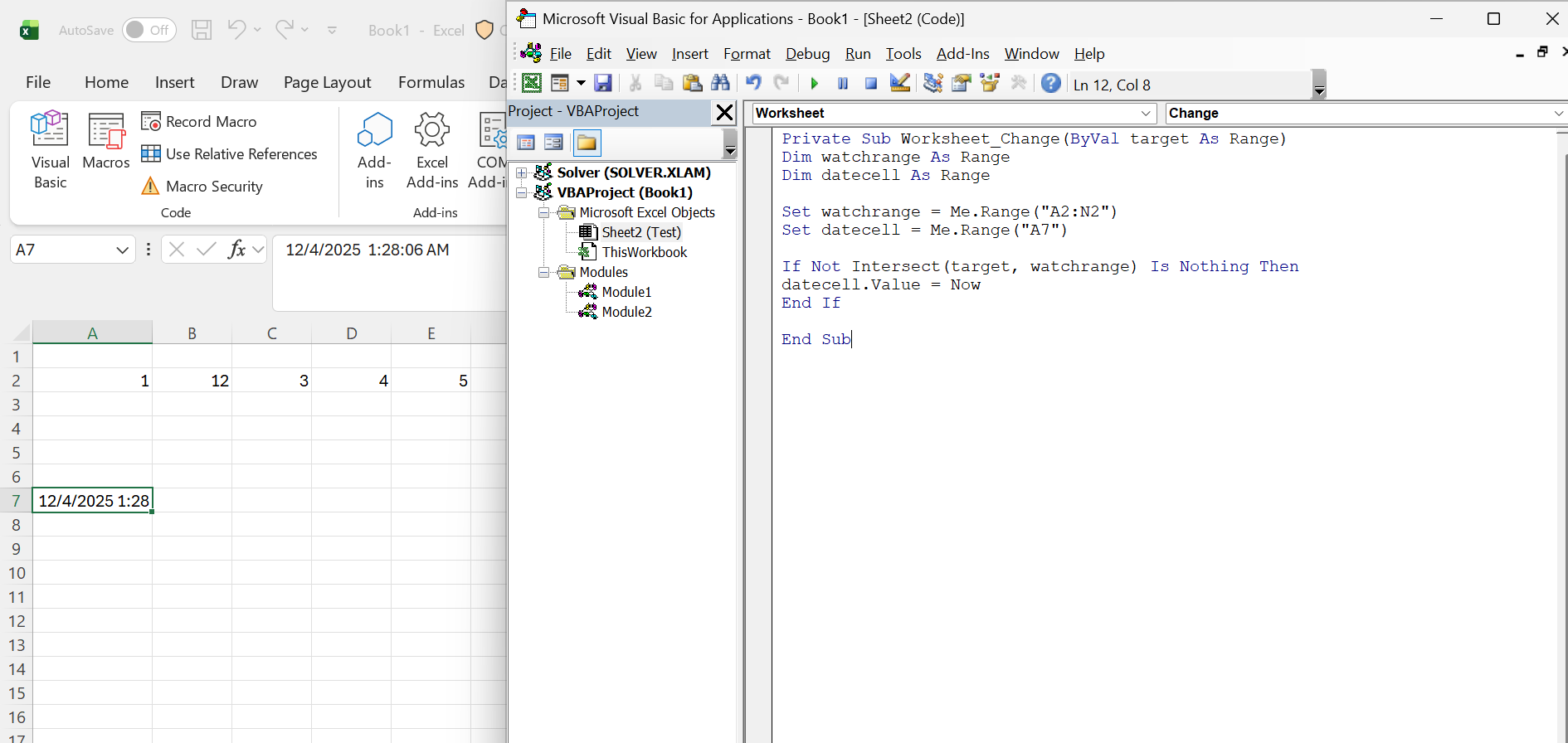Switch to the Home ribbon tab
1568x743 pixels.
tap(106, 82)
